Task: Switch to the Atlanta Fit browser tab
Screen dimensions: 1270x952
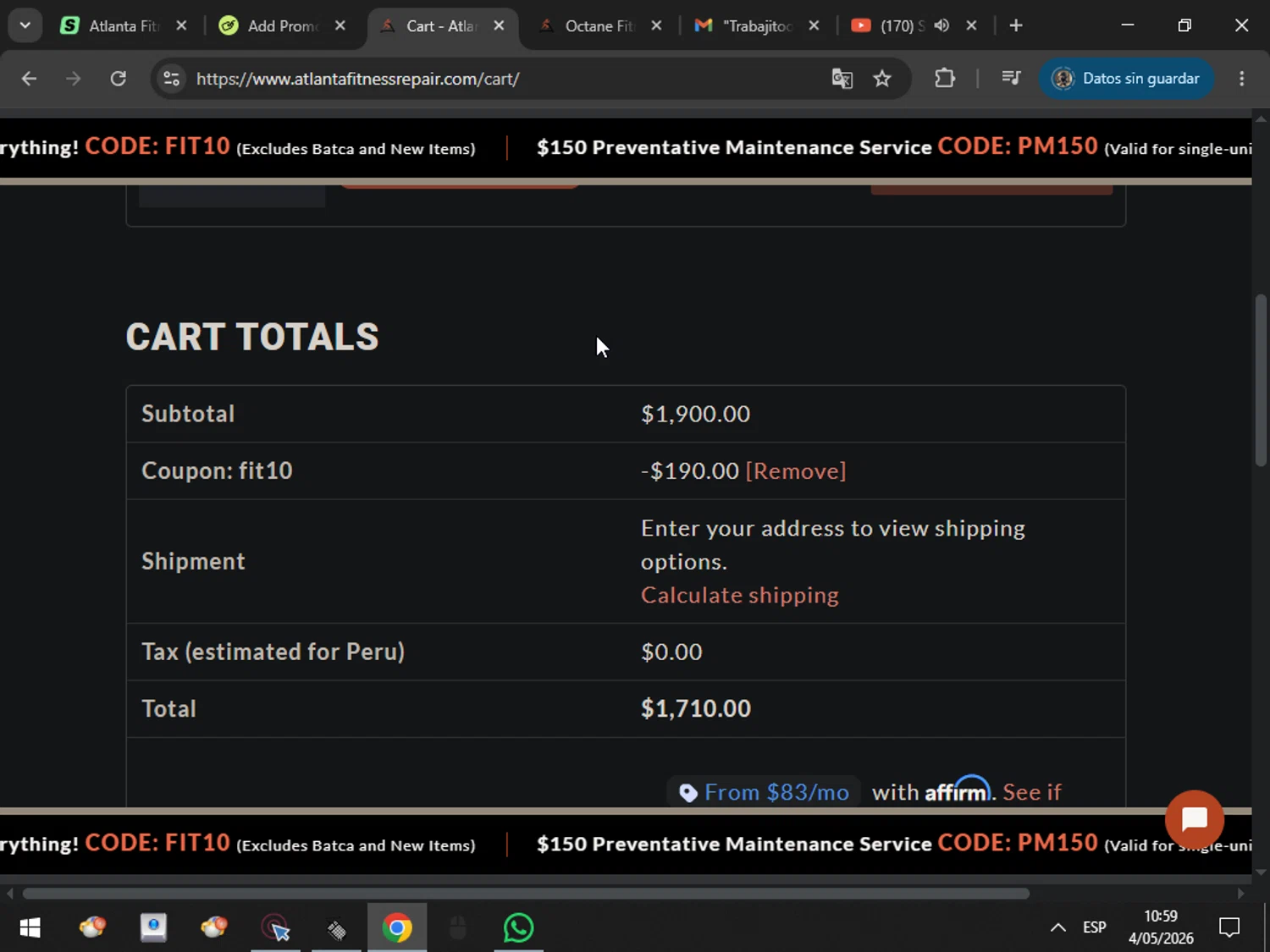Action: (x=124, y=25)
